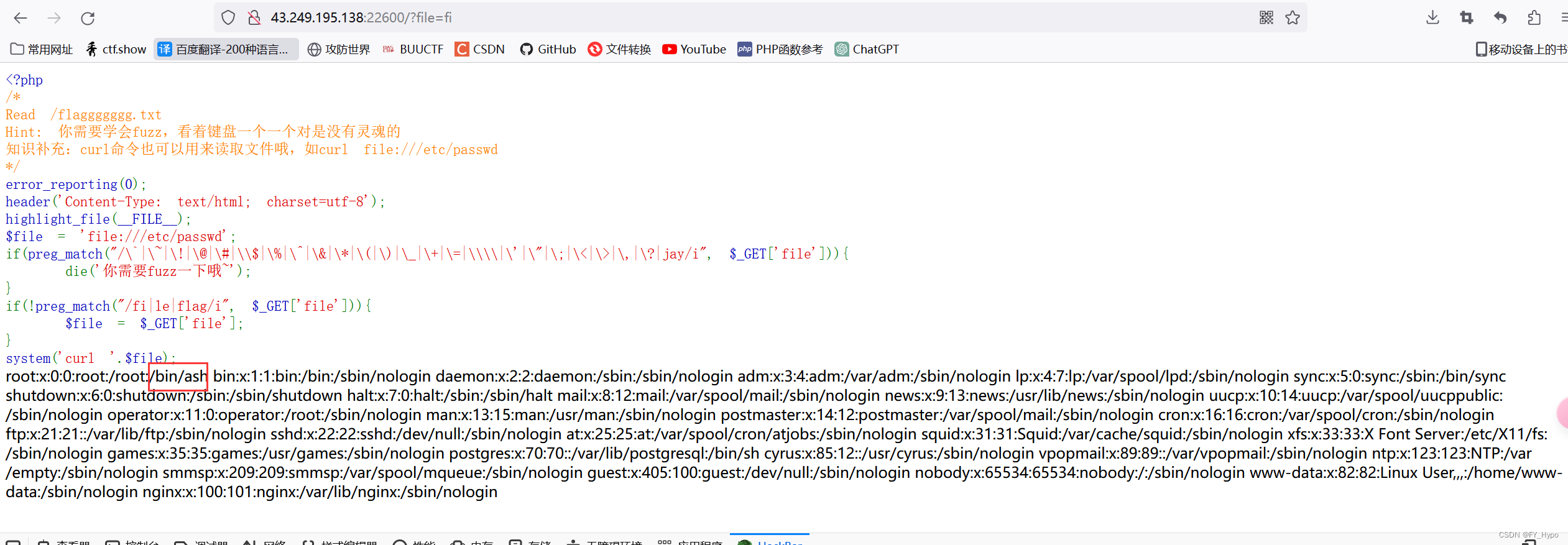
Task: Click the "system('curl '.$file);" line
Action: click(91, 358)
